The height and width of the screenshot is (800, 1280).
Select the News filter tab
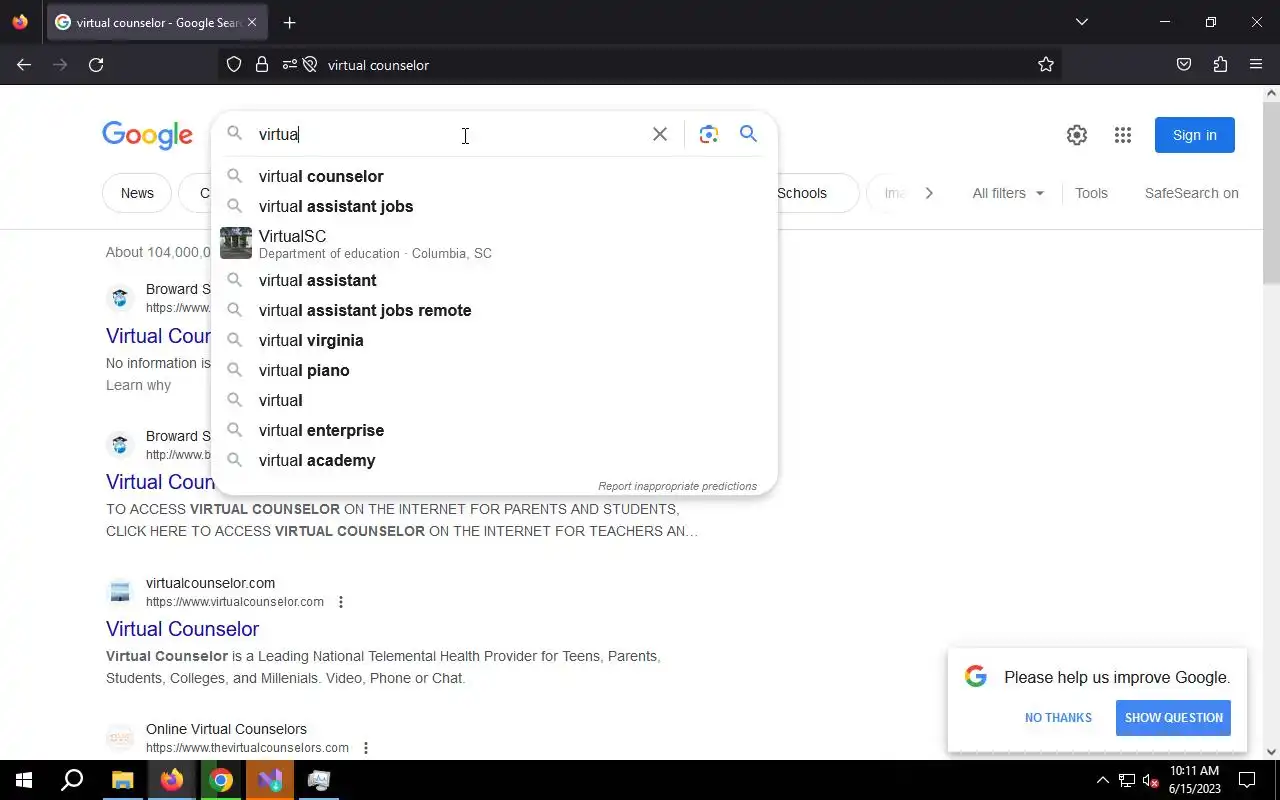click(137, 193)
